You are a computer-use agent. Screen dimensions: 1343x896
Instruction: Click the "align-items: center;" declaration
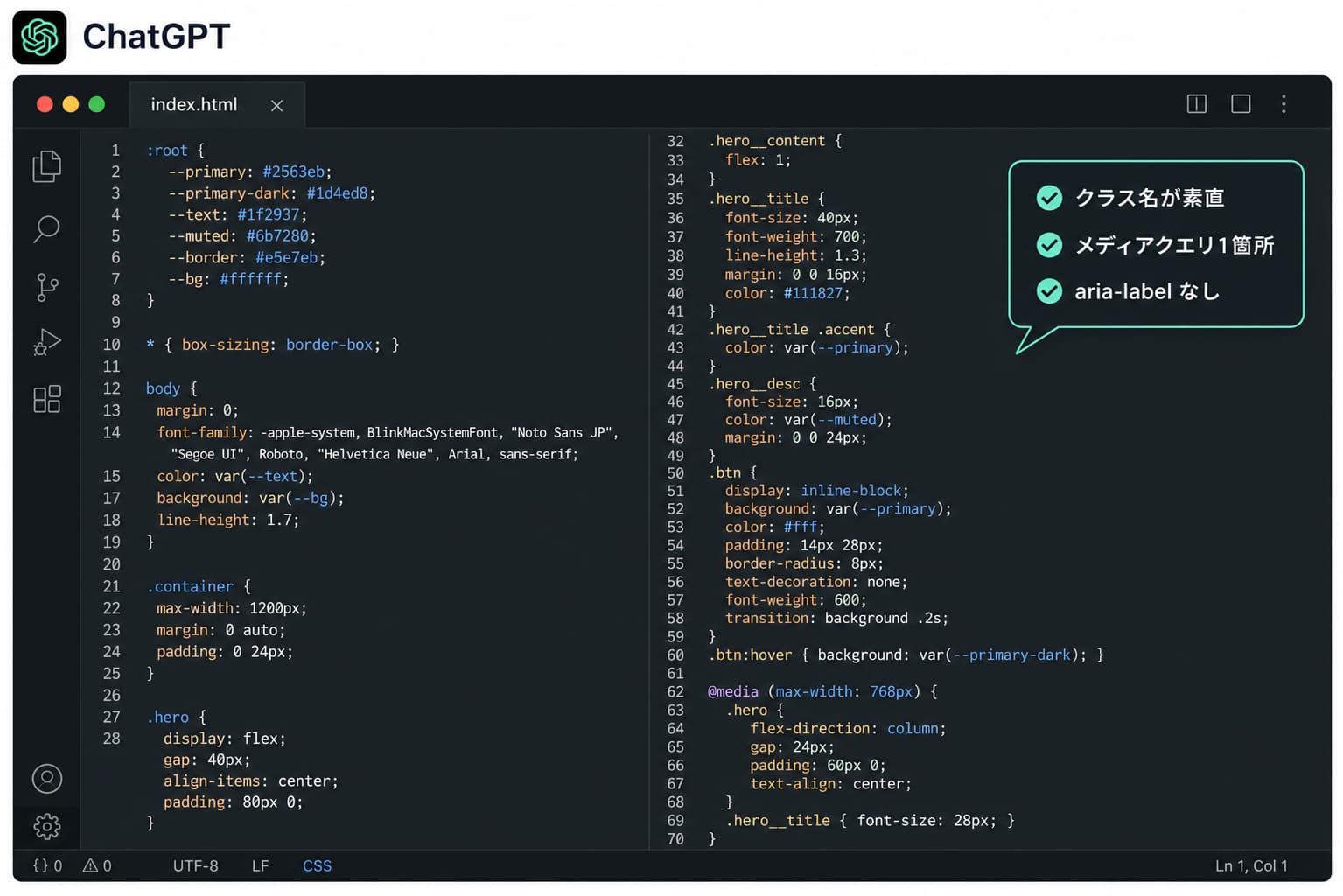coord(250,780)
